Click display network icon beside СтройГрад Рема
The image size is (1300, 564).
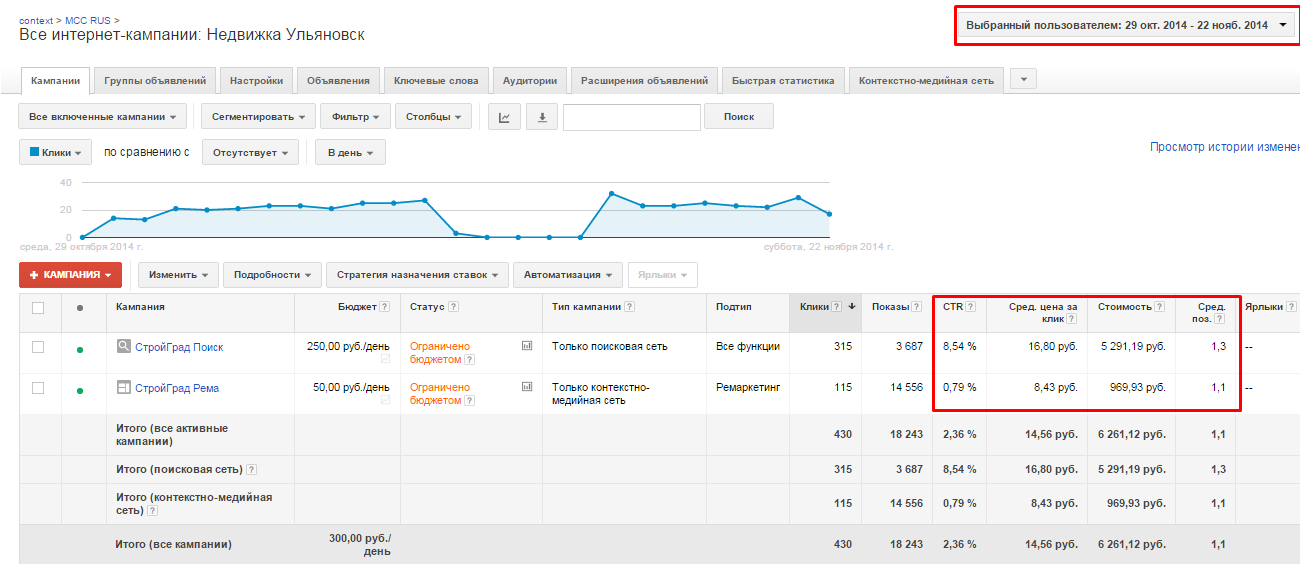point(124,387)
